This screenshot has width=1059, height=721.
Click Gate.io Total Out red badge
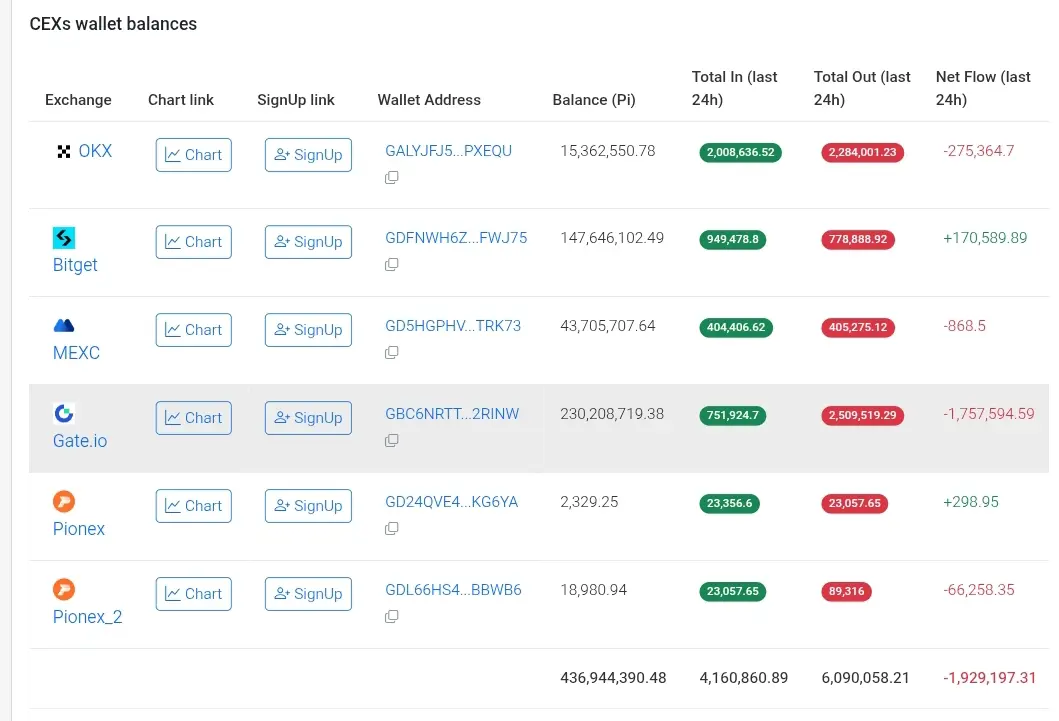click(862, 415)
